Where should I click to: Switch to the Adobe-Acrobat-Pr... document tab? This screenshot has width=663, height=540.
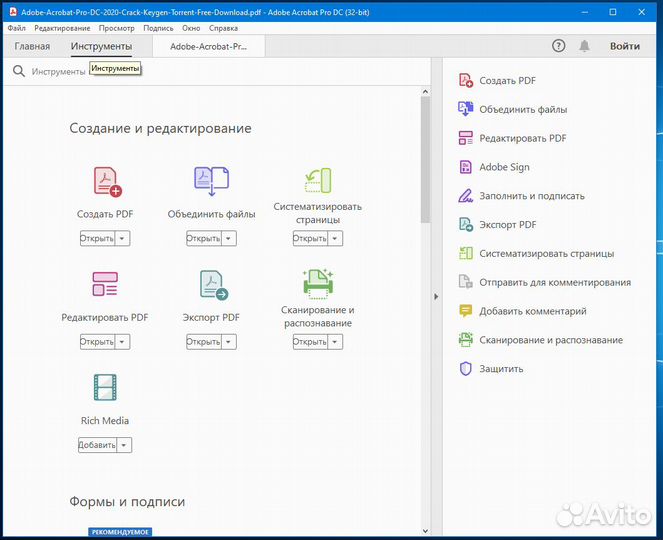pos(208,47)
